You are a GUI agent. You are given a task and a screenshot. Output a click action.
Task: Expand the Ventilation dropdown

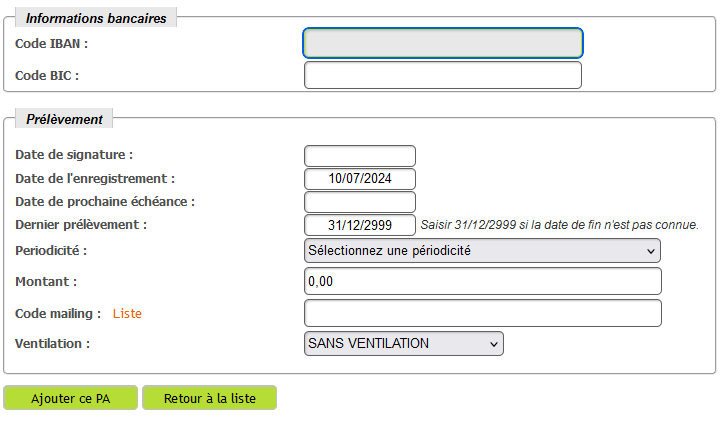coord(403,344)
